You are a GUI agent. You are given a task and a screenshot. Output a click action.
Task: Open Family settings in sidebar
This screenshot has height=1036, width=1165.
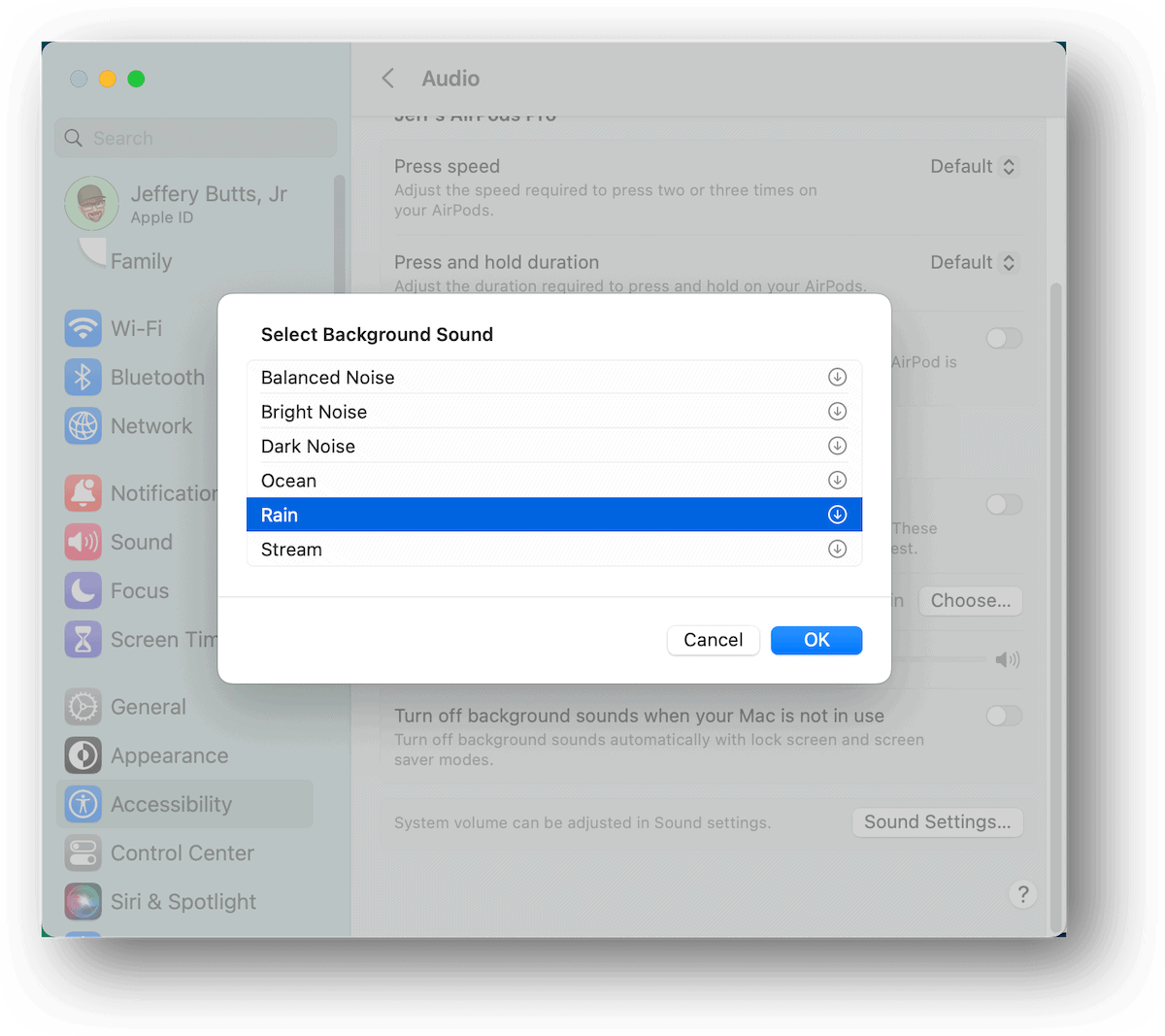pyautogui.click(x=141, y=261)
